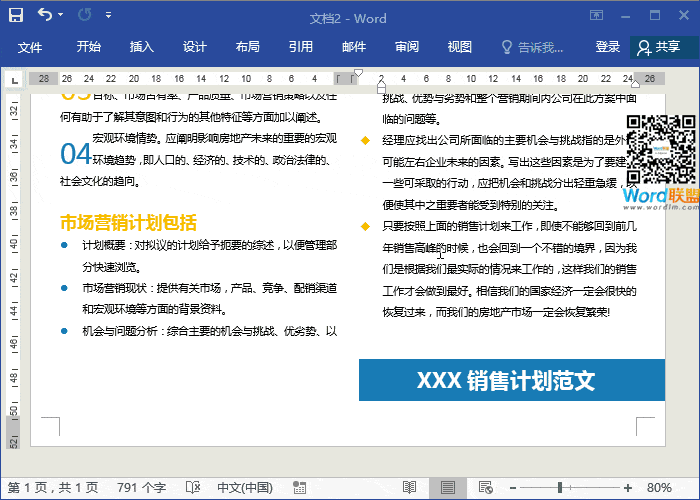The image size is (700, 500).
Task: Click the Save icon in quick access toolbar
Action: [x=17, y=16]
